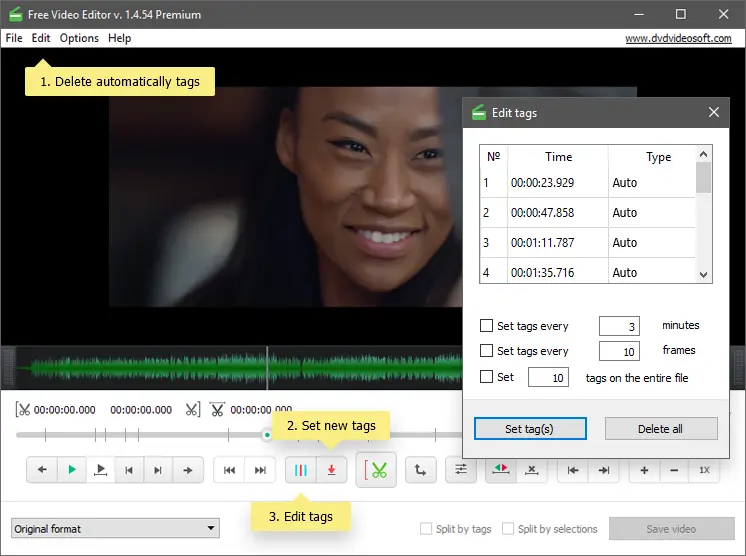Click the minutes value input field
The height and width of the screenshot is (556, 746).
click(619, 326)
